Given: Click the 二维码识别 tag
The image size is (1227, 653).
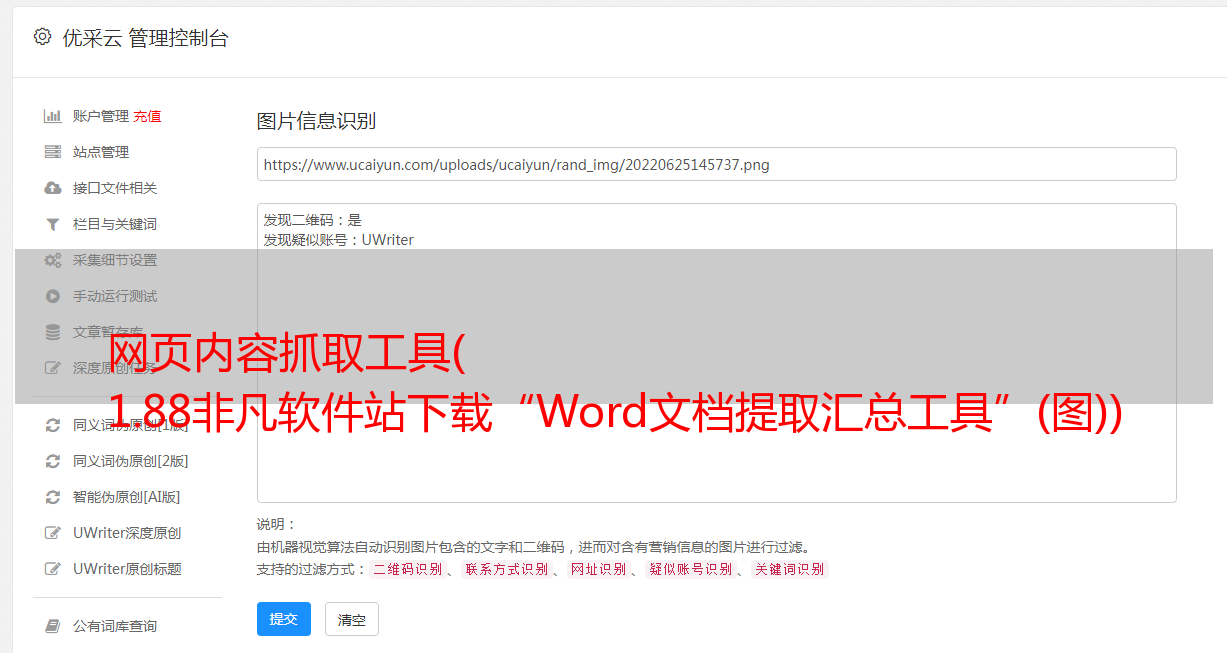Looking at the screenshot, I should [407, 569].
